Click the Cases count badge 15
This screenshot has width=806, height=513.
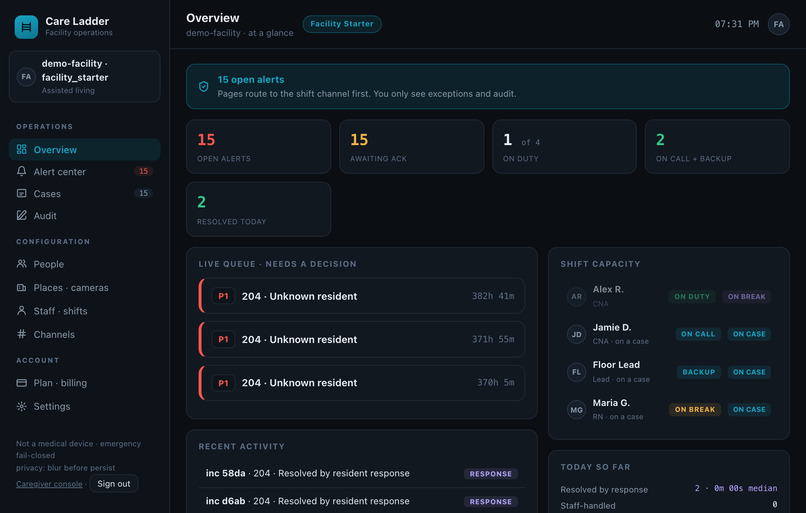[x=143, y=193]
